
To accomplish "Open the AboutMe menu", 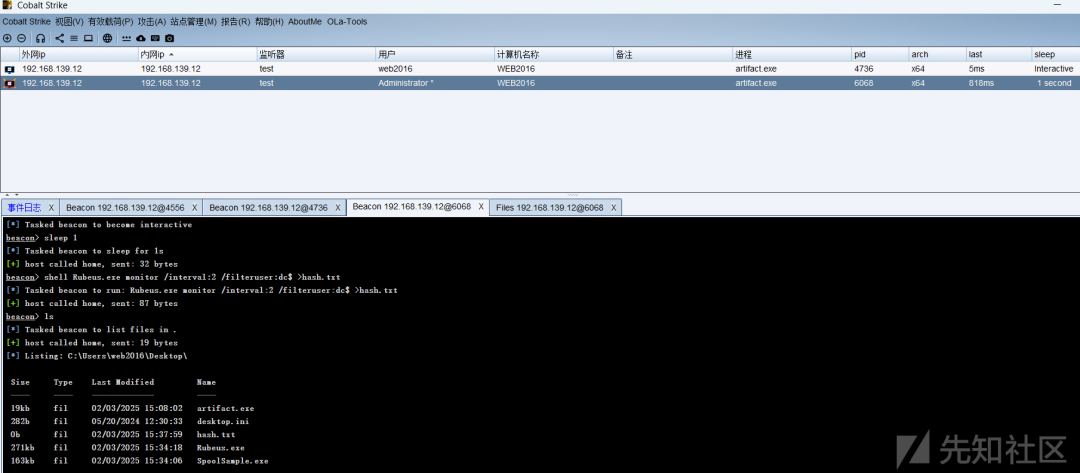I will tap(305, 21).
